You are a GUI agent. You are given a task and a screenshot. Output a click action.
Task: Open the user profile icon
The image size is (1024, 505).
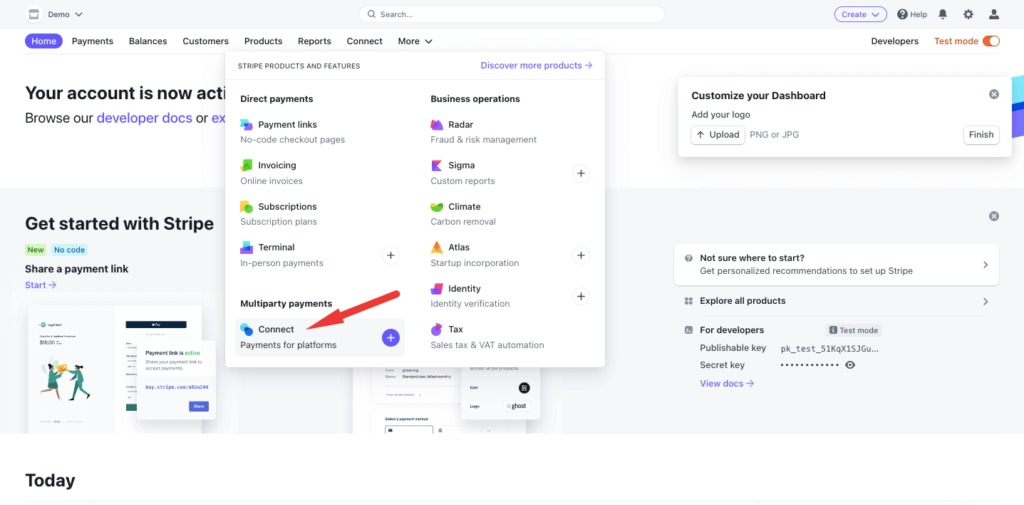994,14
